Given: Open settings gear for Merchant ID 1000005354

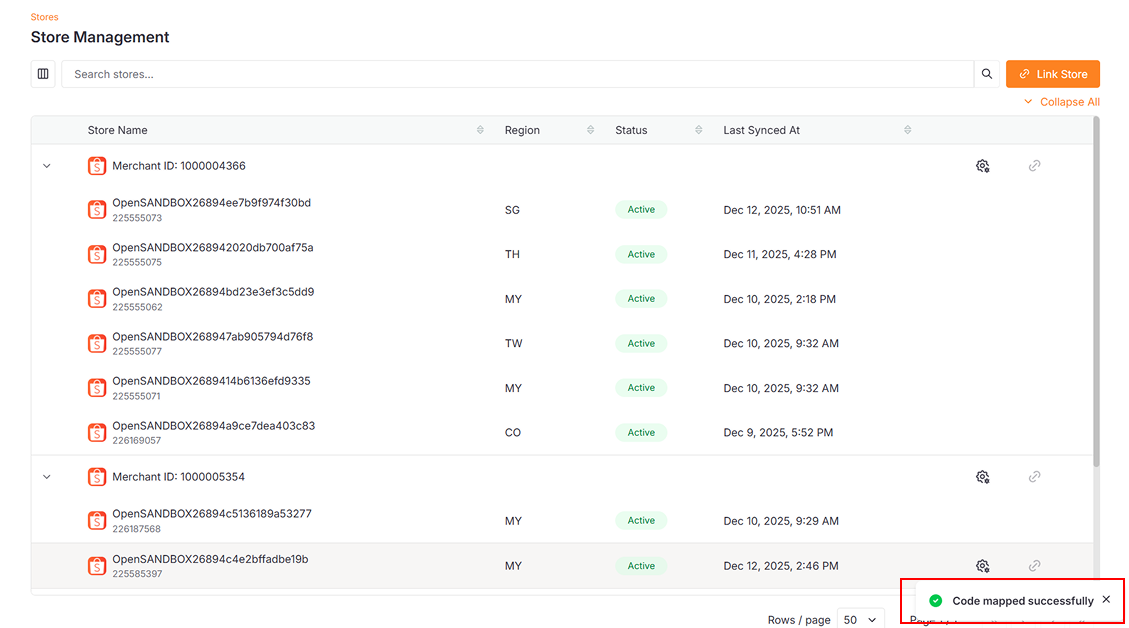Looking at the screenshot, I should [982, 477].
